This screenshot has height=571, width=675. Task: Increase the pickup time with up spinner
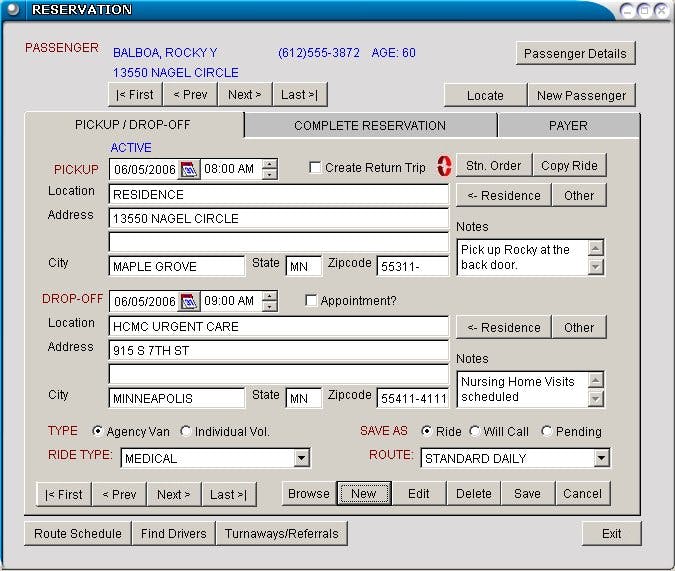point(269,164)
